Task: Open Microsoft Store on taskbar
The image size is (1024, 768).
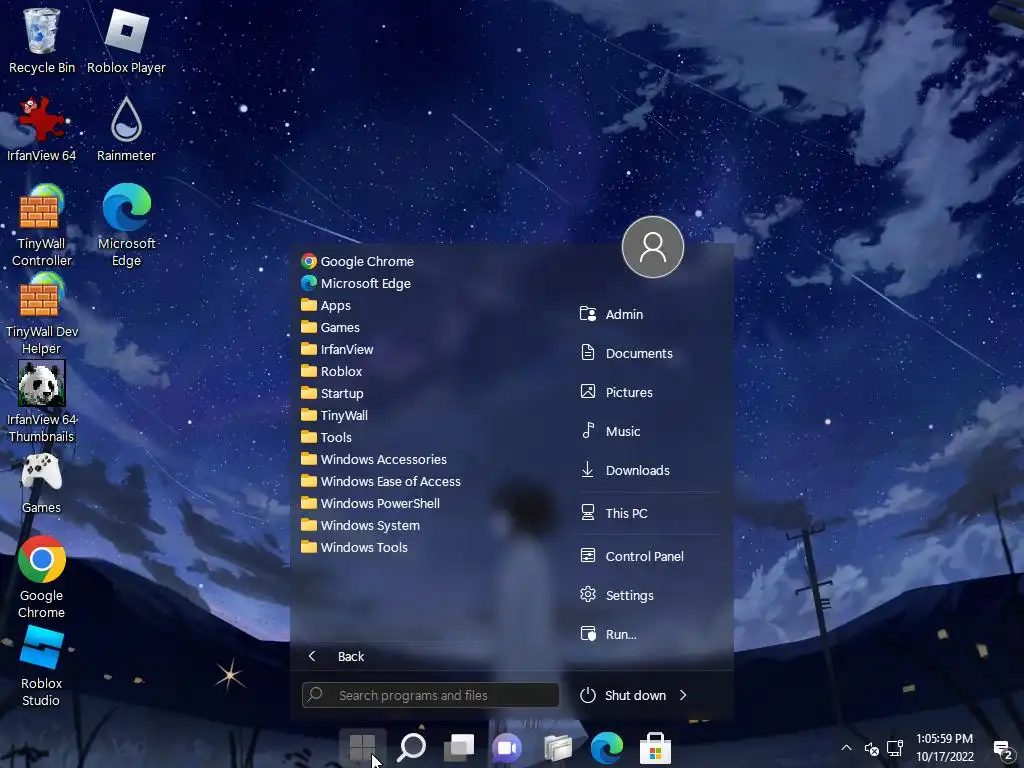Action: coord(655,747)
